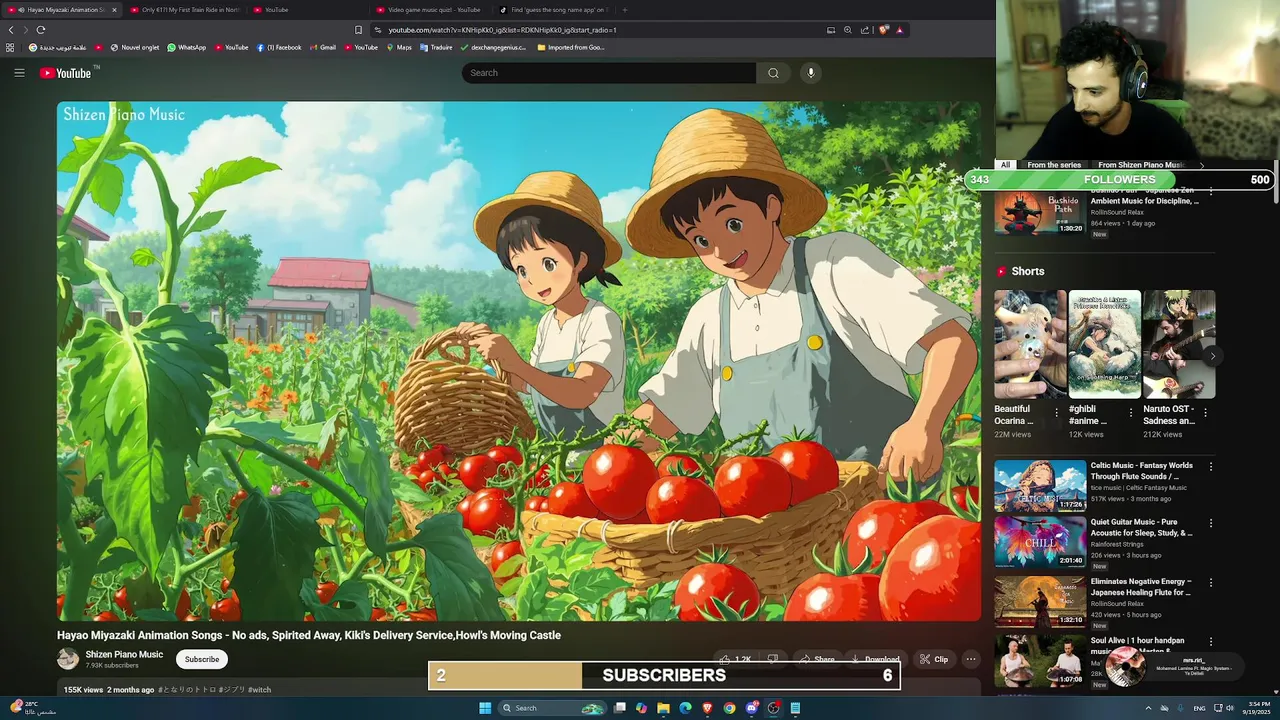Open the Shizen Piano Music channel name

click(124, 655)
